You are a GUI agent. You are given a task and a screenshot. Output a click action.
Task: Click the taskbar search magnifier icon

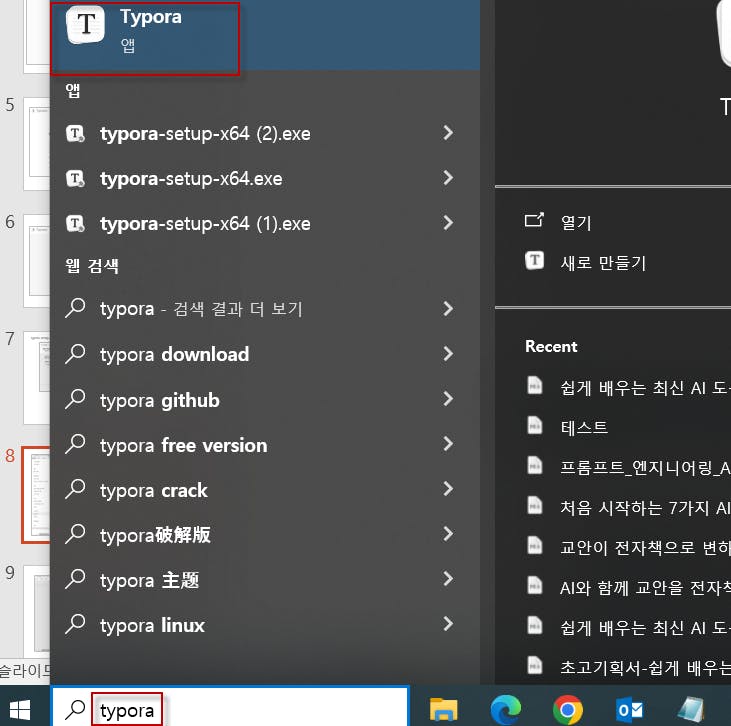[x=75, y=710]
